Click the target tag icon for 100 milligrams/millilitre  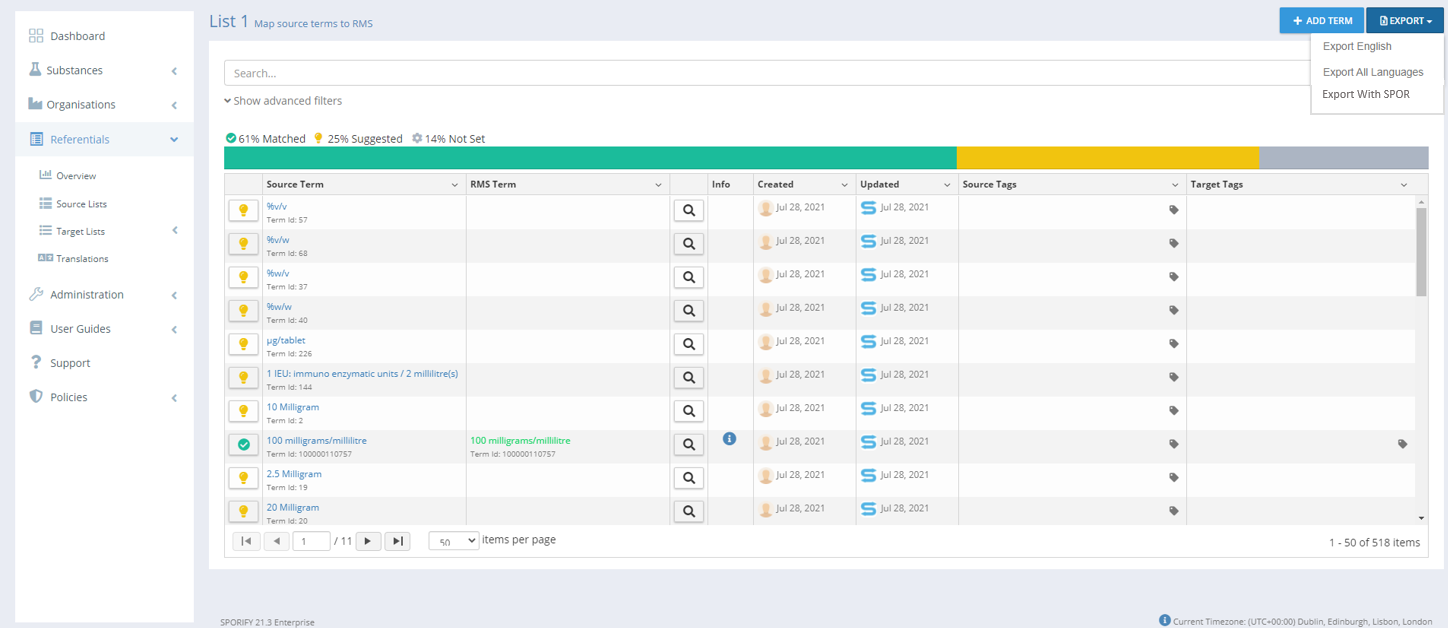1402,444
